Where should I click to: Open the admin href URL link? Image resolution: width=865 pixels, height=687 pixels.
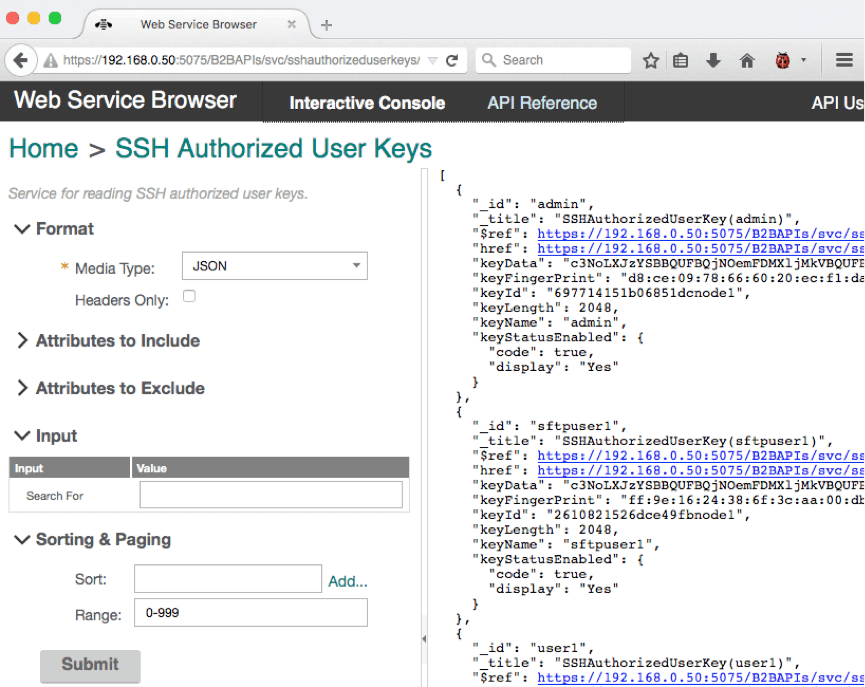tap(701, 248)
